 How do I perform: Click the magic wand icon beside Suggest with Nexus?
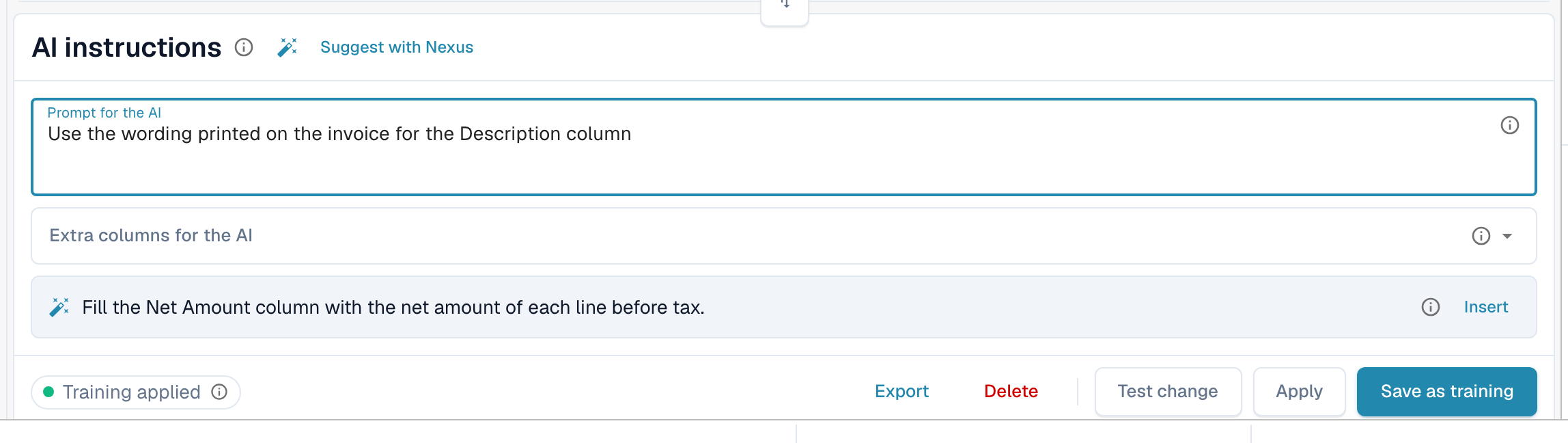[288, 47]
